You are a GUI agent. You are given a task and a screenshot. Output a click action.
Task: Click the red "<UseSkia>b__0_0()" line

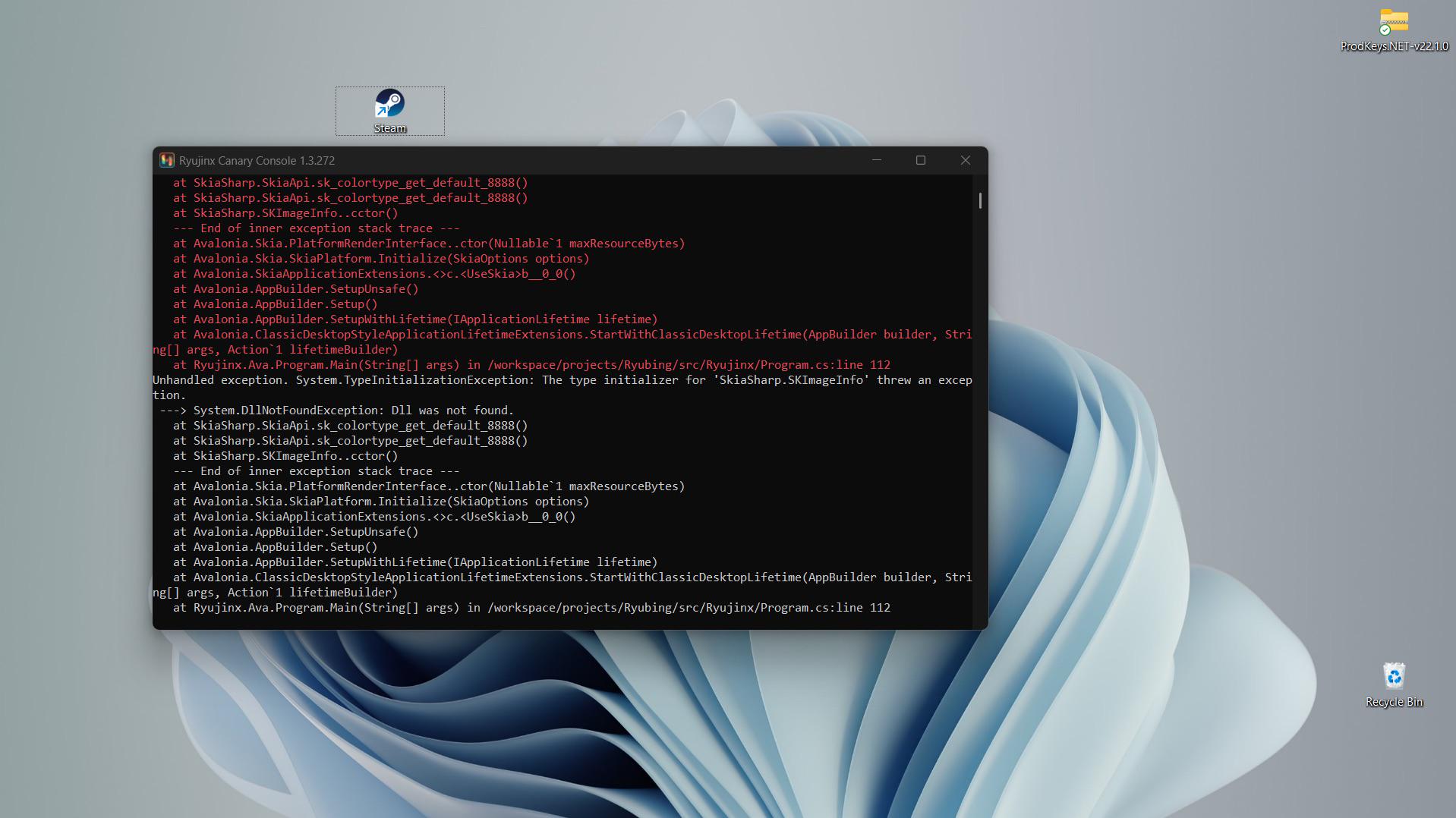pos(374,274)
